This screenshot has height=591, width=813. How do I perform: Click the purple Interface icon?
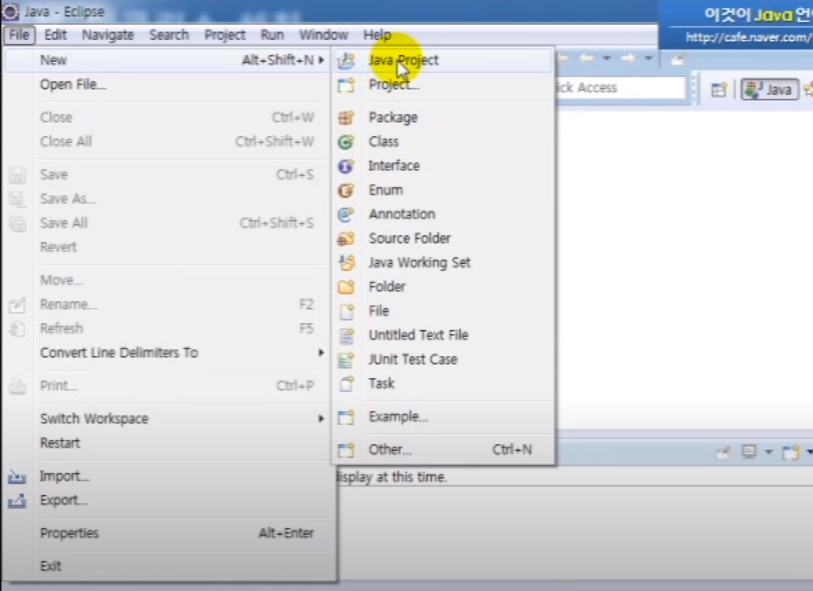pyautogui.click(x=346, y=166)
